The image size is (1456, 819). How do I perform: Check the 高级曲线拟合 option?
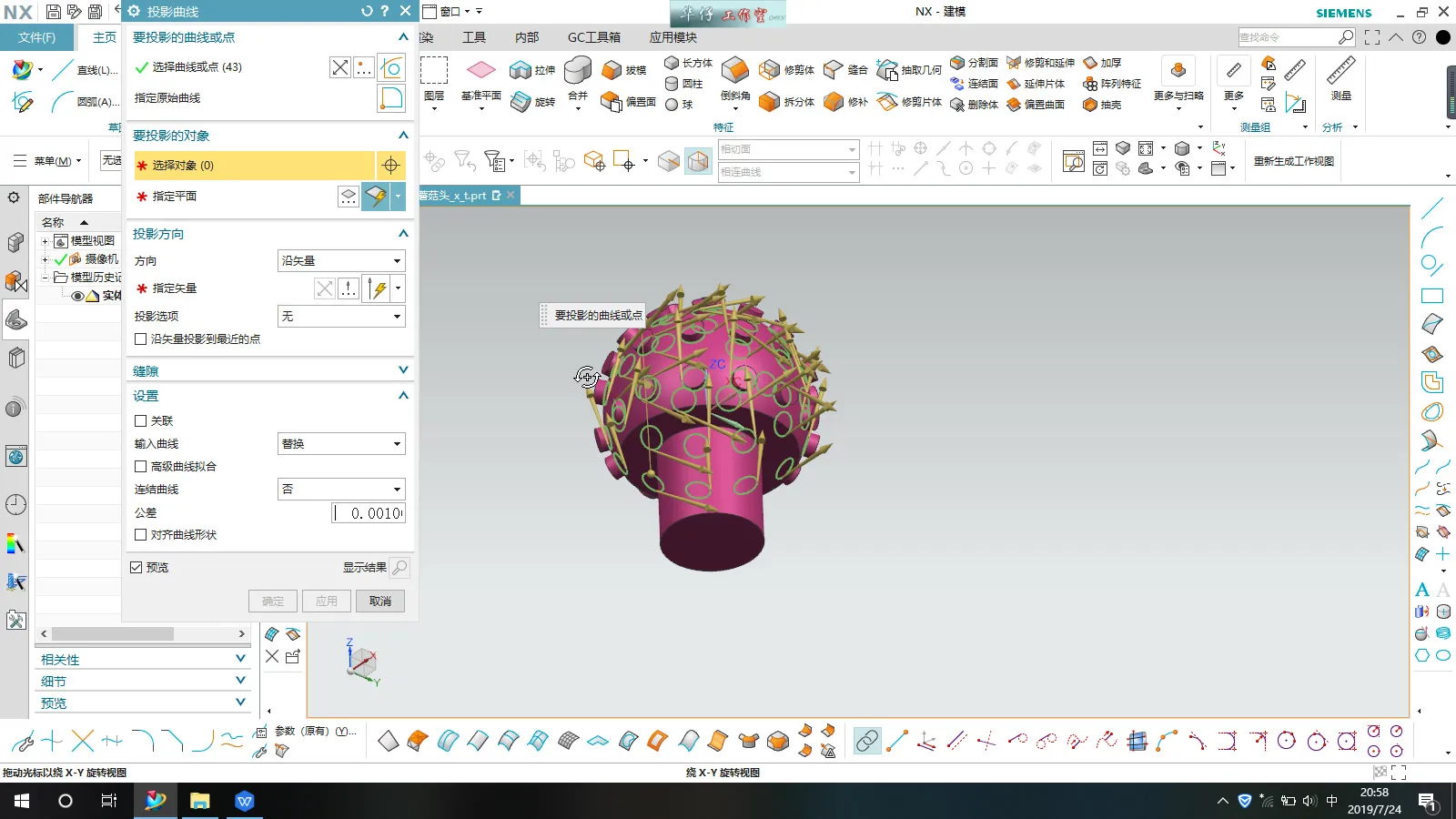click(x=140, y=466)
